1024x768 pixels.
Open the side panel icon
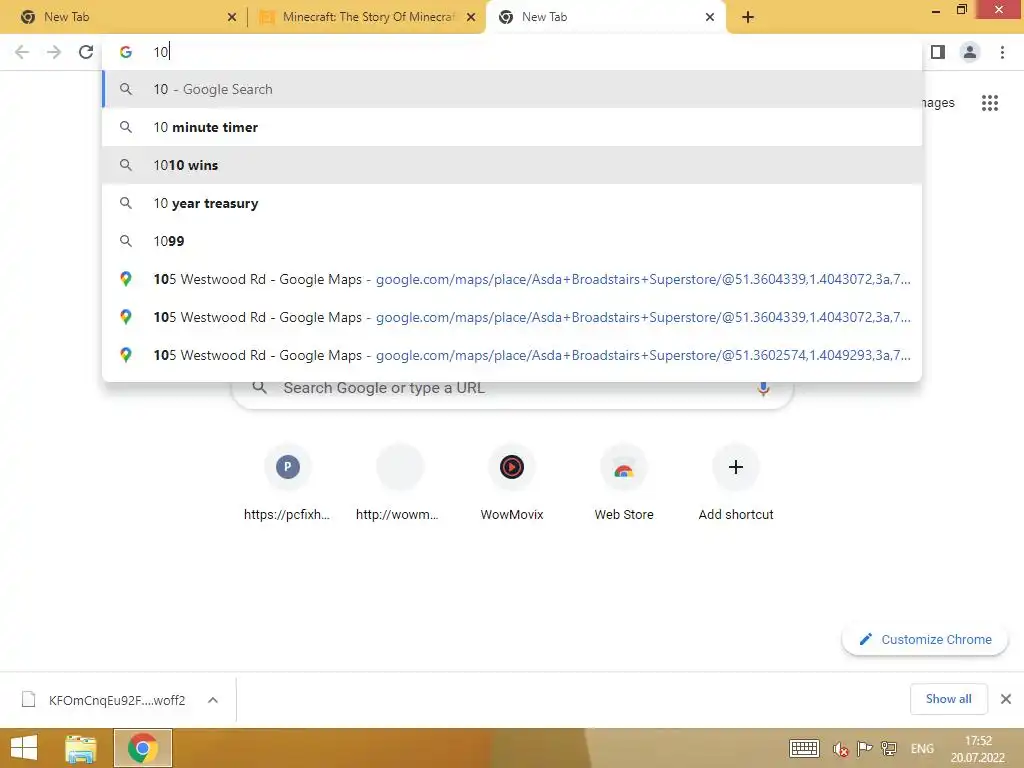pyautogui.click(x=938, y=52)
